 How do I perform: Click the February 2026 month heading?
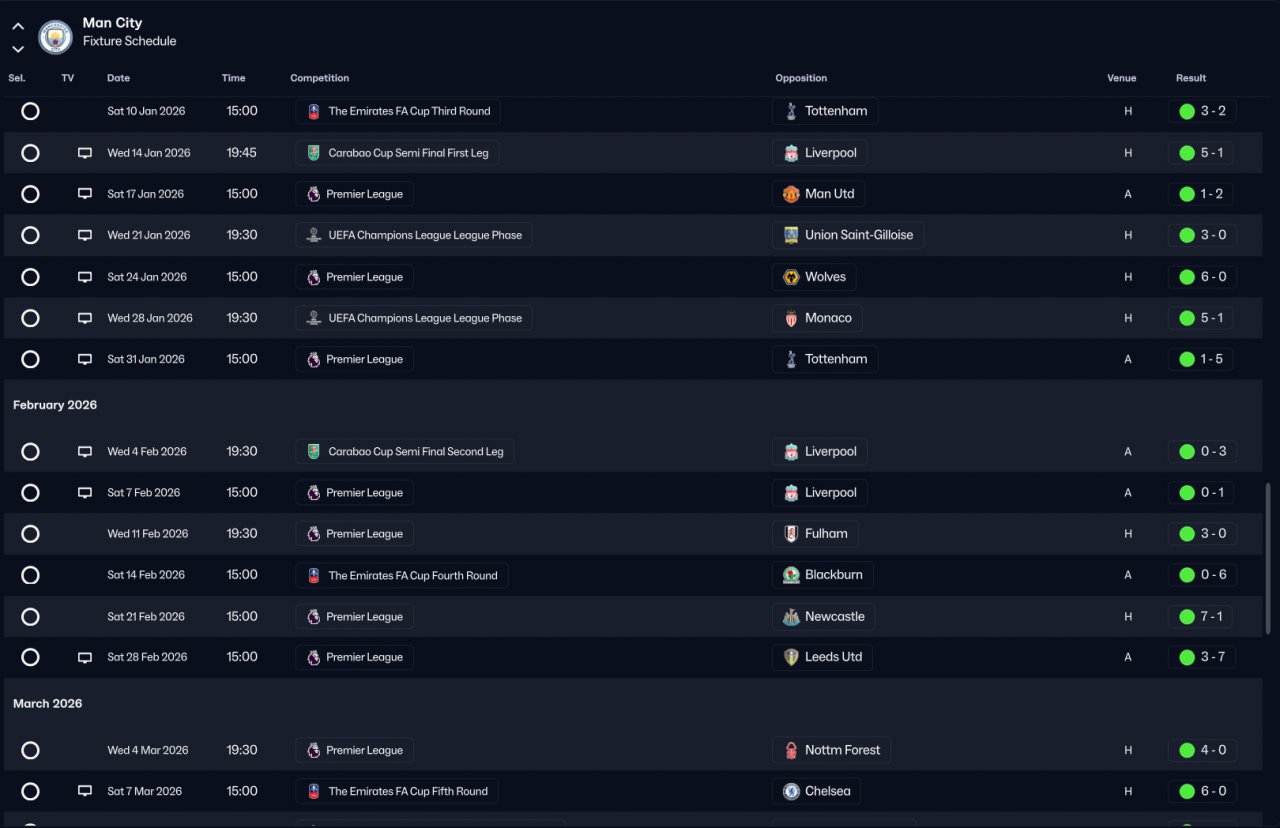[55, 405]
